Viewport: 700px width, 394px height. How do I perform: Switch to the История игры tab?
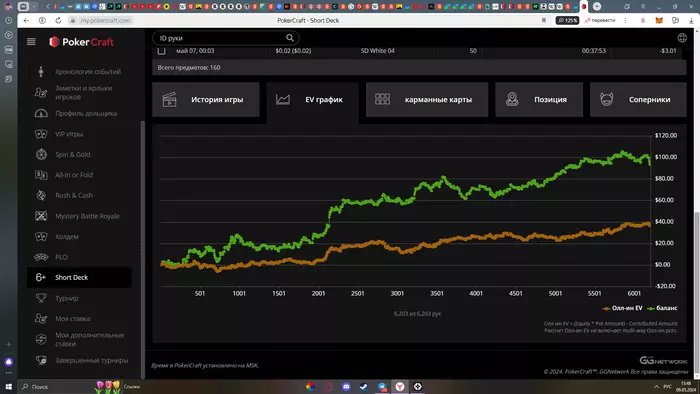tap(206, 100)
